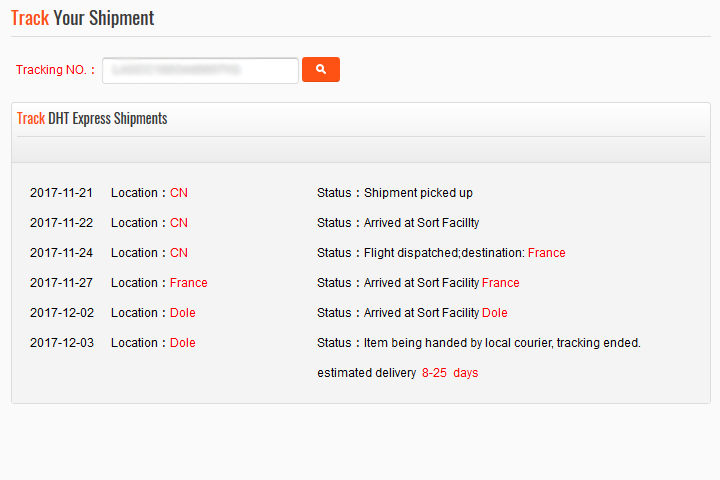The image size is (720, 480).
Task: Select the 'Track DHT Express Shipments' heading
Action: pyautogui.click(x=92, y=119)
